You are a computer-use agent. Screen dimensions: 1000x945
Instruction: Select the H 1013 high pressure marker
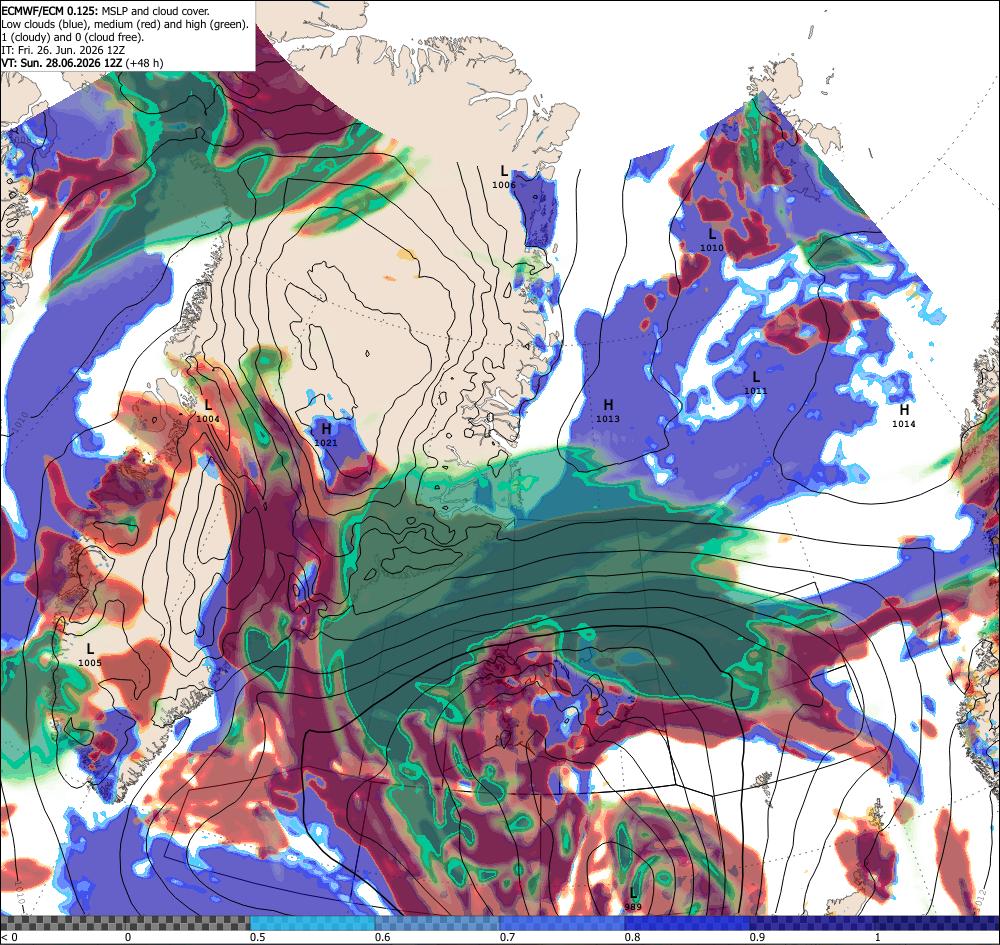608,411
